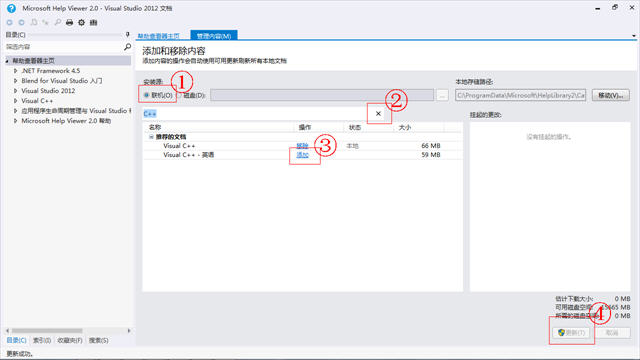This screenshot has width=640, height=360.
Task: Click the 更新成功 status bar text
Action: pyautogui.click(x=20, y=354)
